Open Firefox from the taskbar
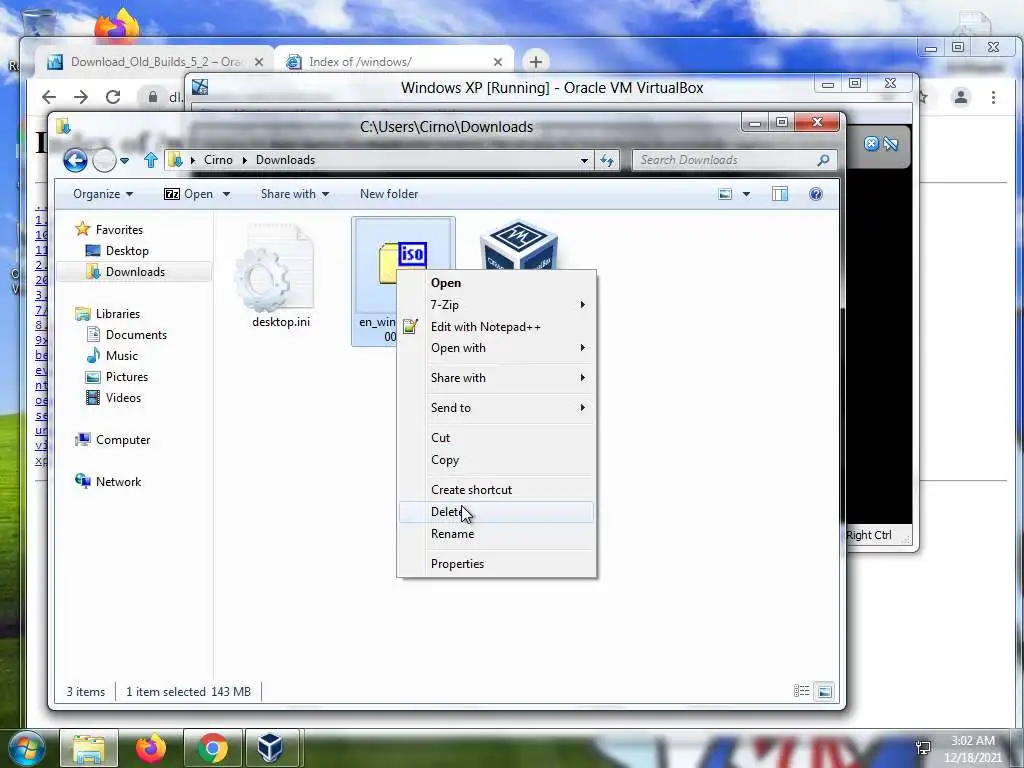Viewport: 1024px width, 768px height. pyautogui.click(x=151, y=748)
